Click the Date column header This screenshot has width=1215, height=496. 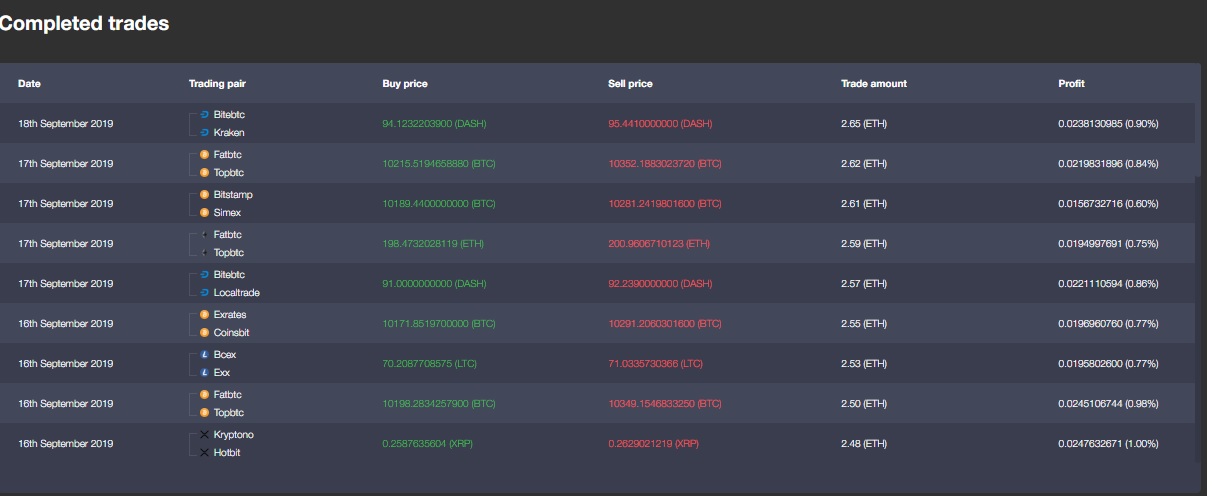coord(29,84)
